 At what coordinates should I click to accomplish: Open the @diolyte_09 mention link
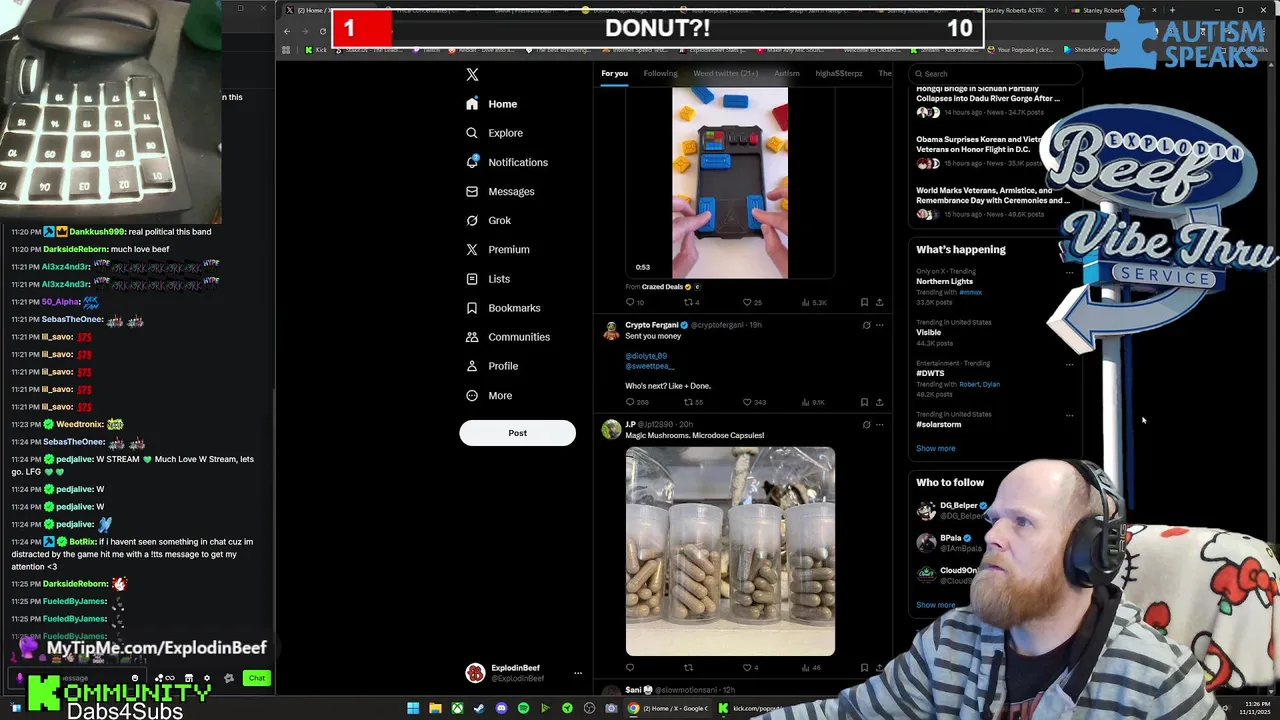[646, 356]
